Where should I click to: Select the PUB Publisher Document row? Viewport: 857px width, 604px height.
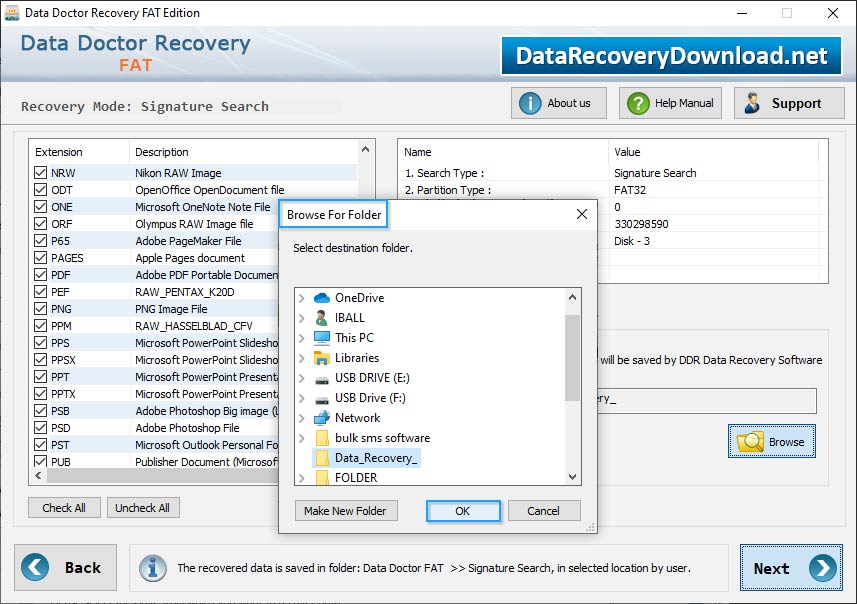(x=156, y=461)
